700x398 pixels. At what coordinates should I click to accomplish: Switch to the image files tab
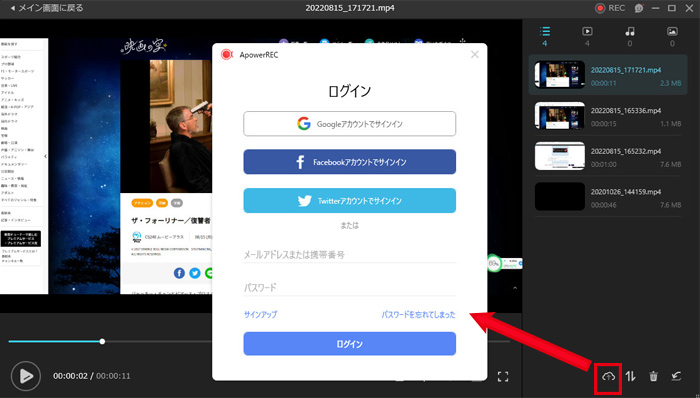click(x=672, y=36)
